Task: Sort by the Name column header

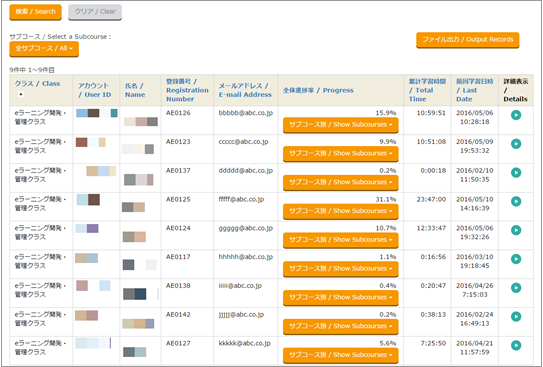Action: (x=135, y=90)
